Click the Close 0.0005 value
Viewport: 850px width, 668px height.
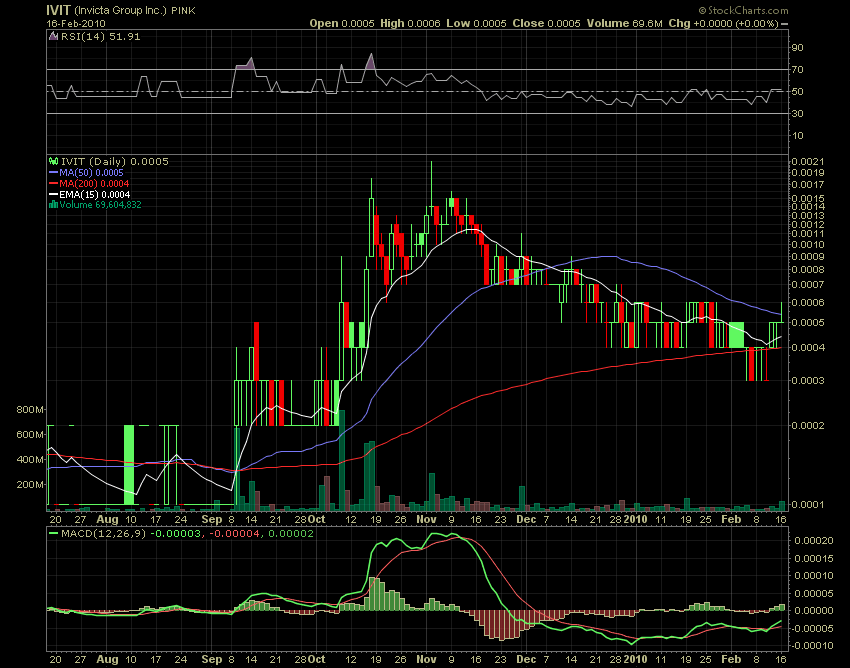[546, 23]
